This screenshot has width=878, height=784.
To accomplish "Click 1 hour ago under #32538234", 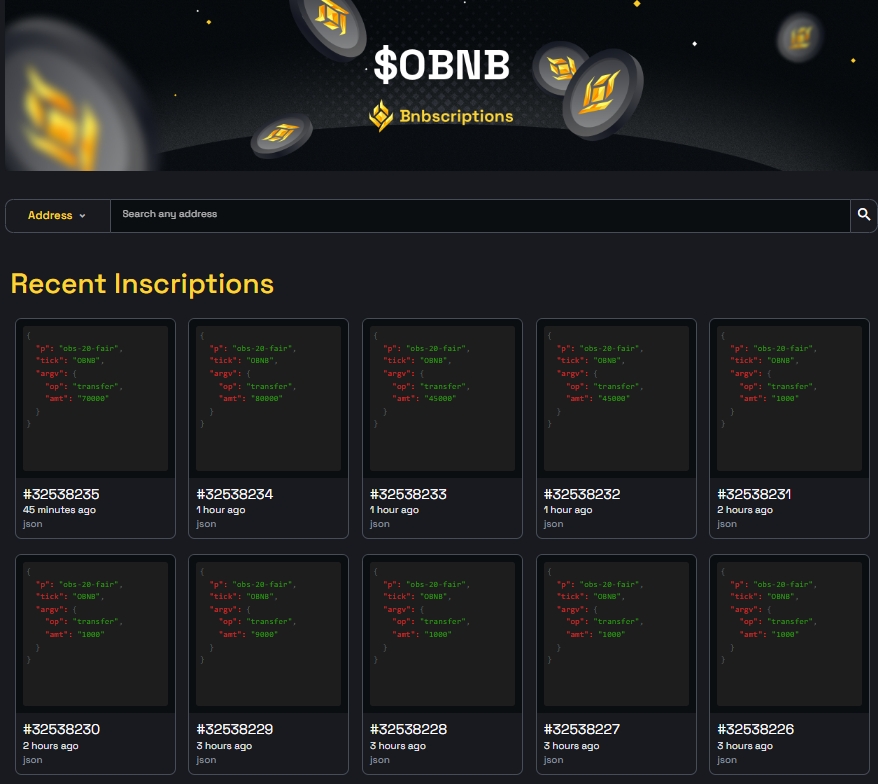I will pyautogui.click(x=221, y=510).
